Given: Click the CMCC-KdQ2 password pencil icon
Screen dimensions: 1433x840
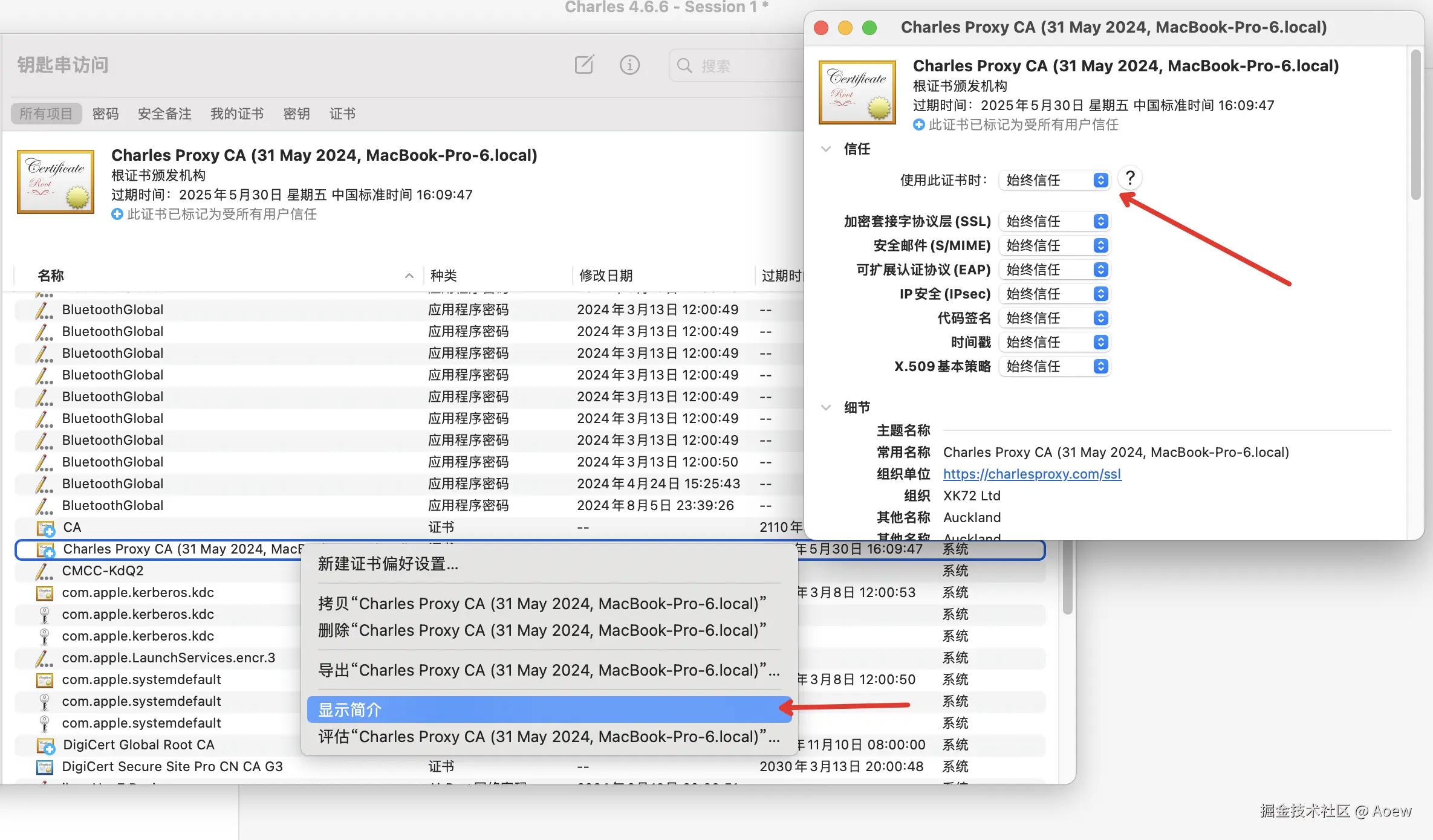Looking at the screenshot, I should point(44,571).
